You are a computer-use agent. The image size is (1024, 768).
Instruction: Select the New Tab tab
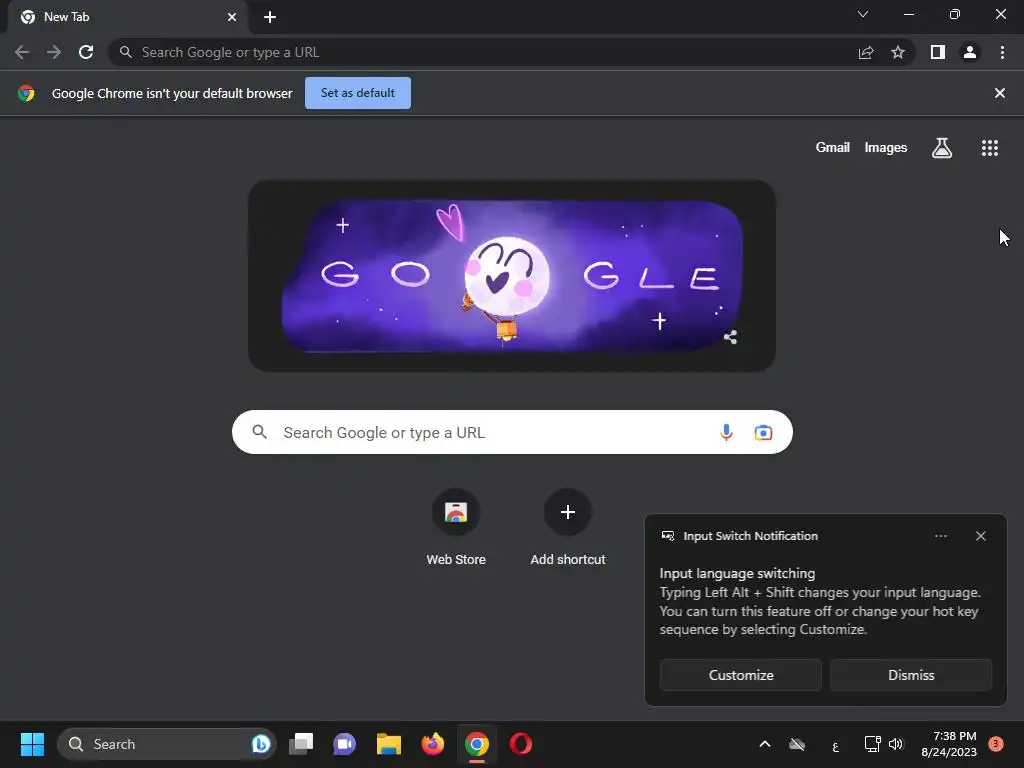coord(127,17)
